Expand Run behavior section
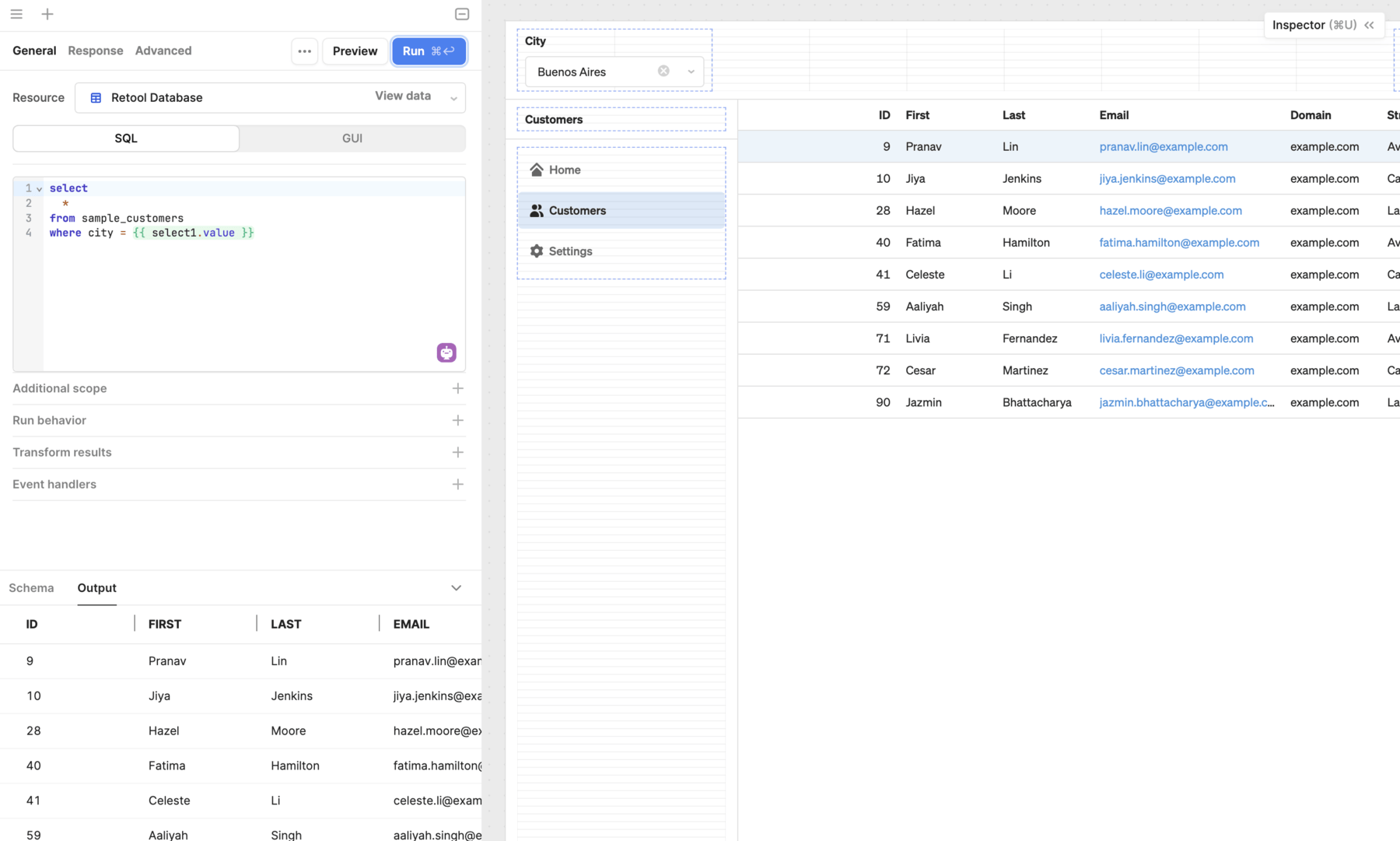 click(x=458, y=420)
